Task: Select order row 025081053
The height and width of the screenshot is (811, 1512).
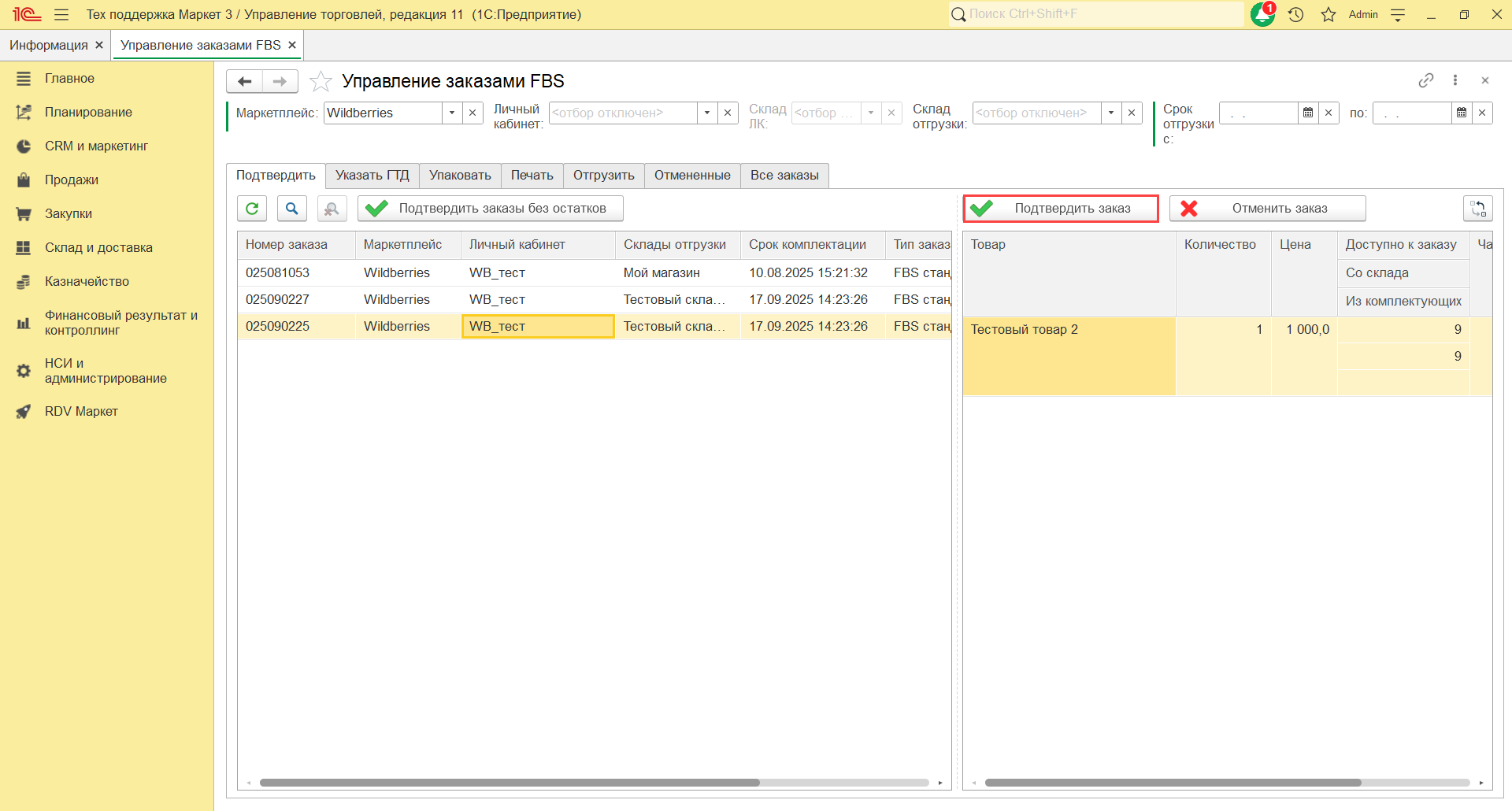Action: 278,272
